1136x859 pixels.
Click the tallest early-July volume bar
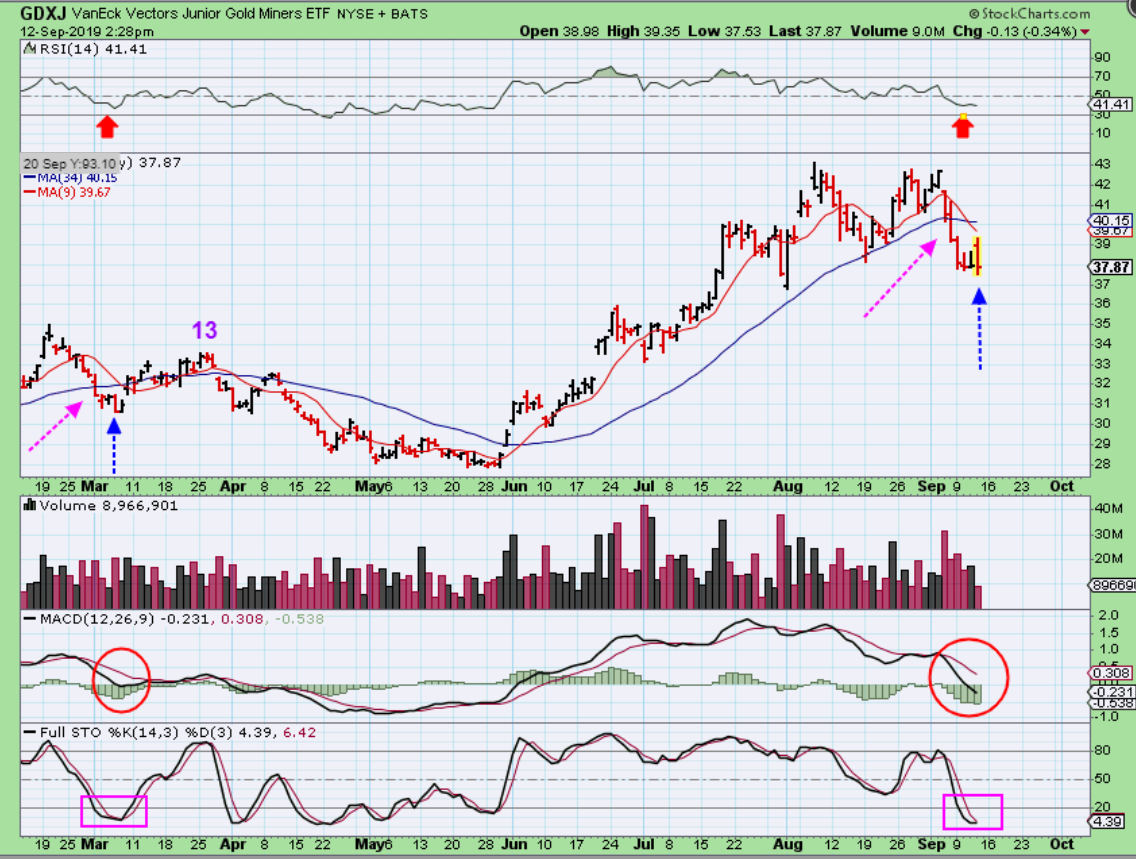(x=644, y=556)
